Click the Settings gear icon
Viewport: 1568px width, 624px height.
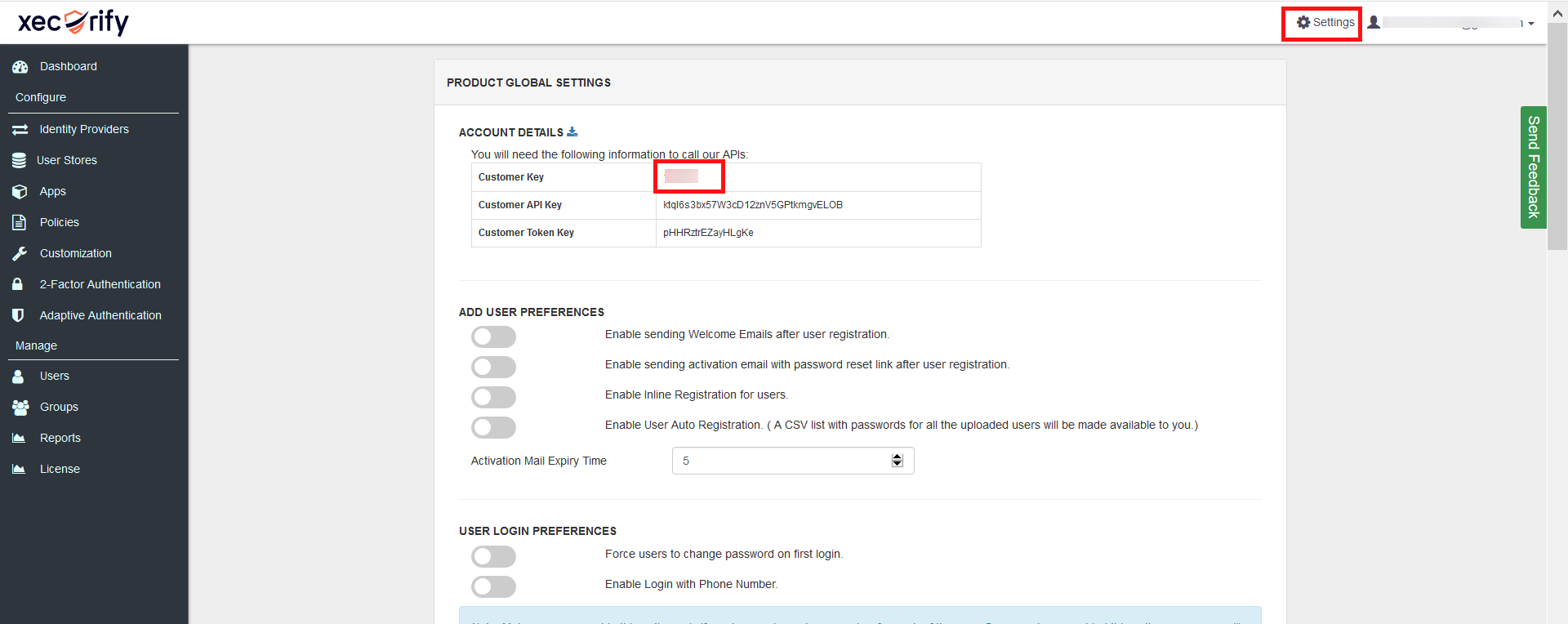point(1303,22)
